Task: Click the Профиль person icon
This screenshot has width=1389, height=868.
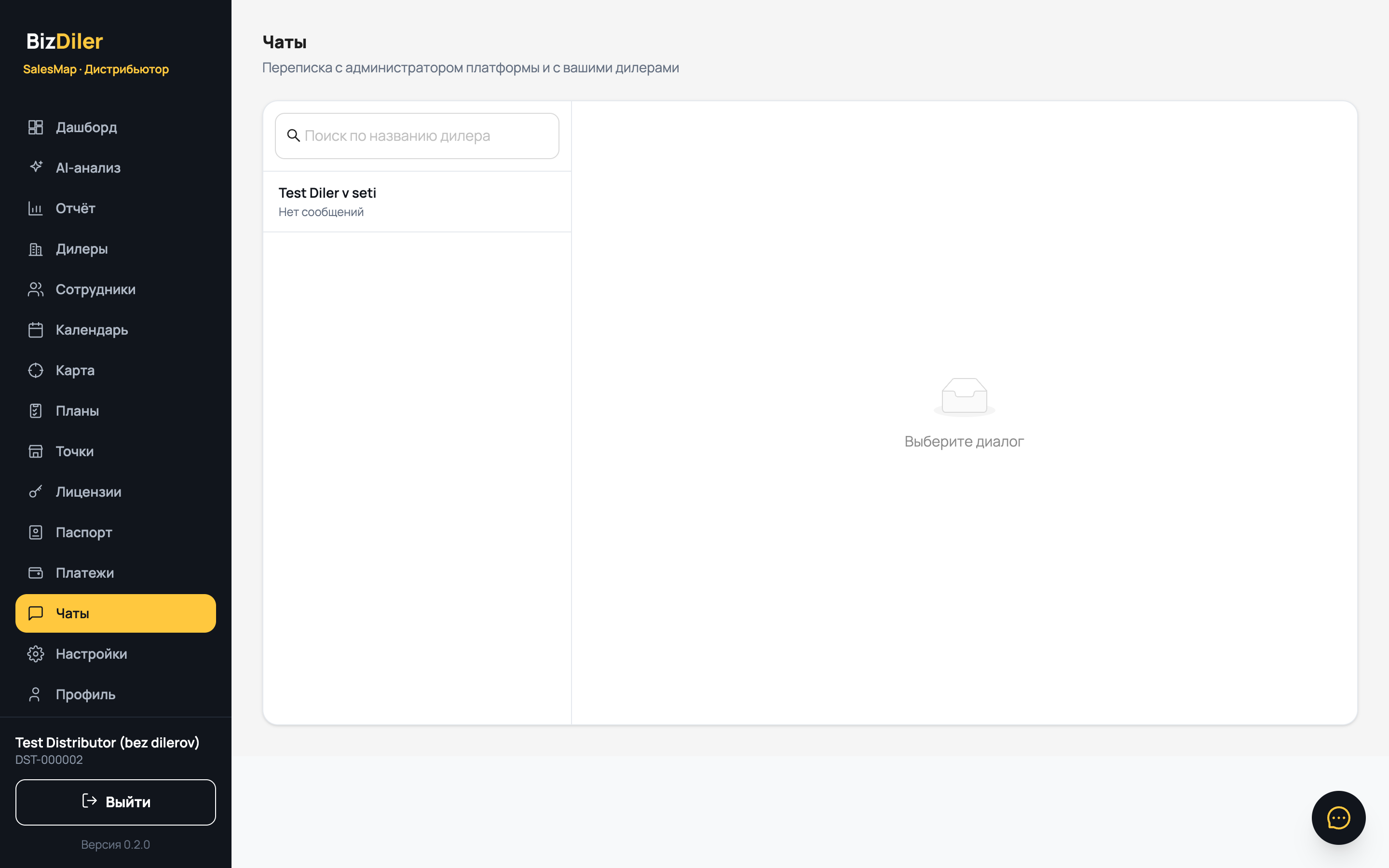Action: [x=36, y=694]
